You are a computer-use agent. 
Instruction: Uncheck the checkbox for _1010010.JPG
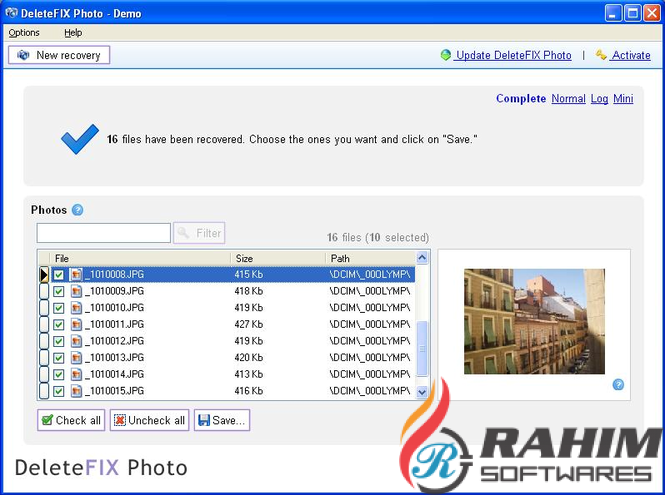pos(59,308)
